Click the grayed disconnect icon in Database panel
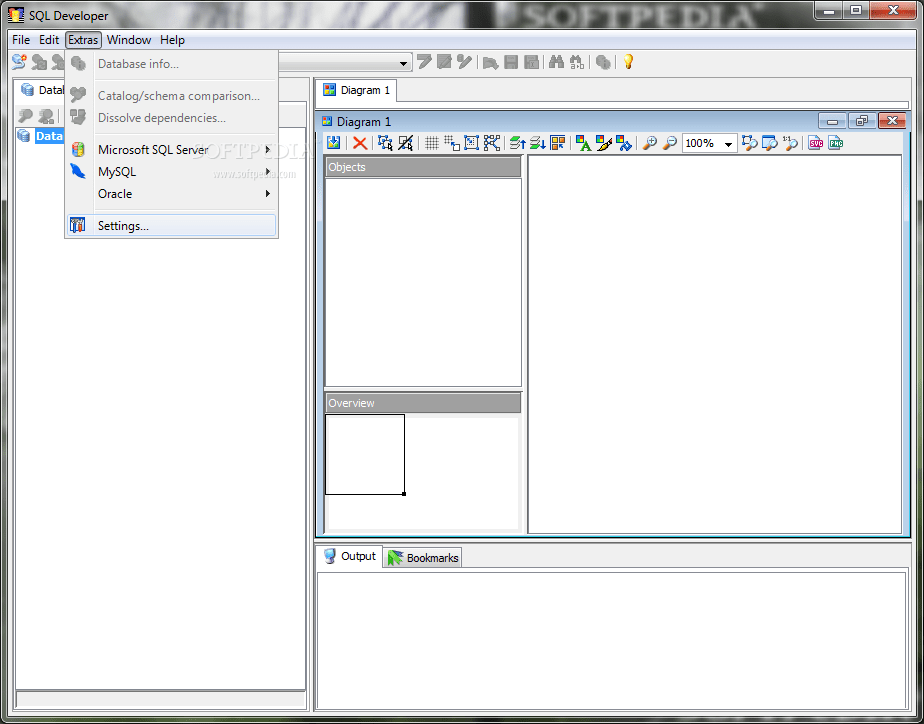 (46, 115)
